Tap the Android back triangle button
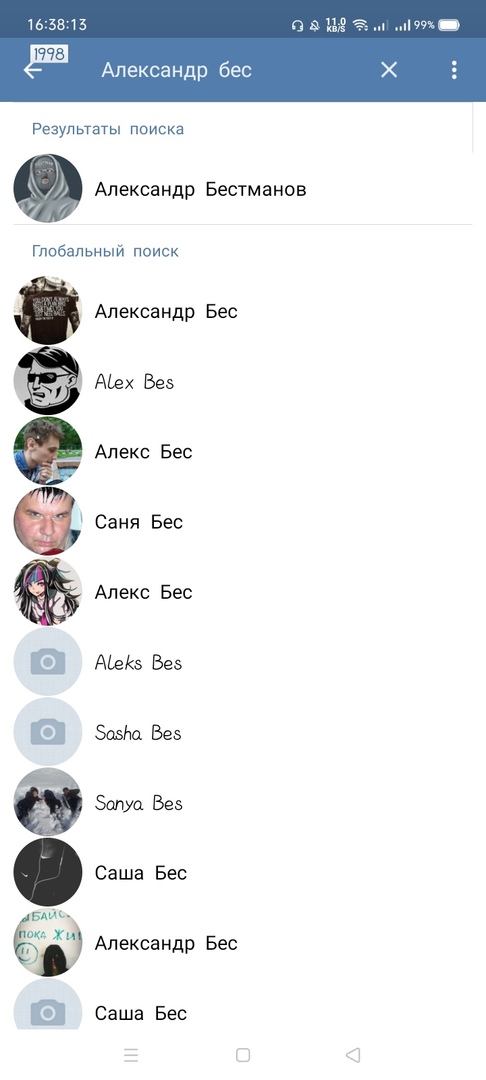This screenshot has width=486, height=1080. pos(353,1055)
